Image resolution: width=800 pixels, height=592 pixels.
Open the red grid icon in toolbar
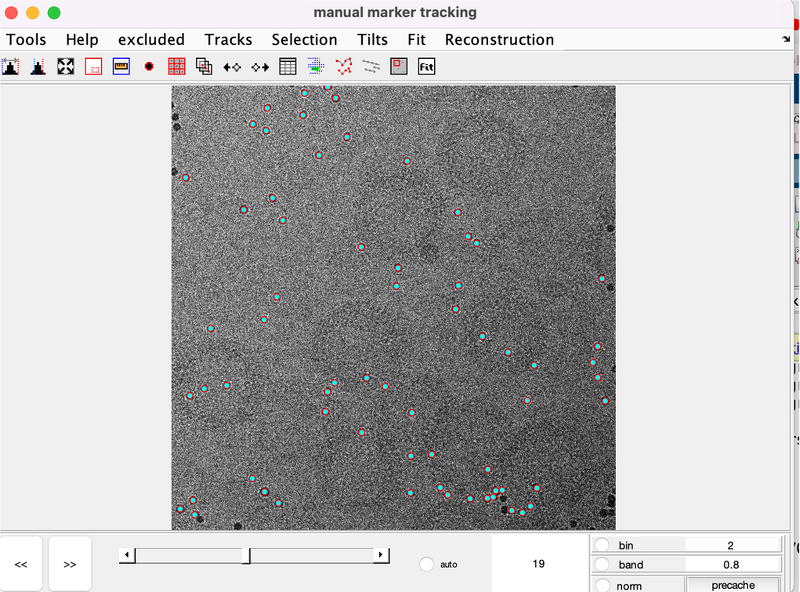pyautogui.click(x=177, y=67)
